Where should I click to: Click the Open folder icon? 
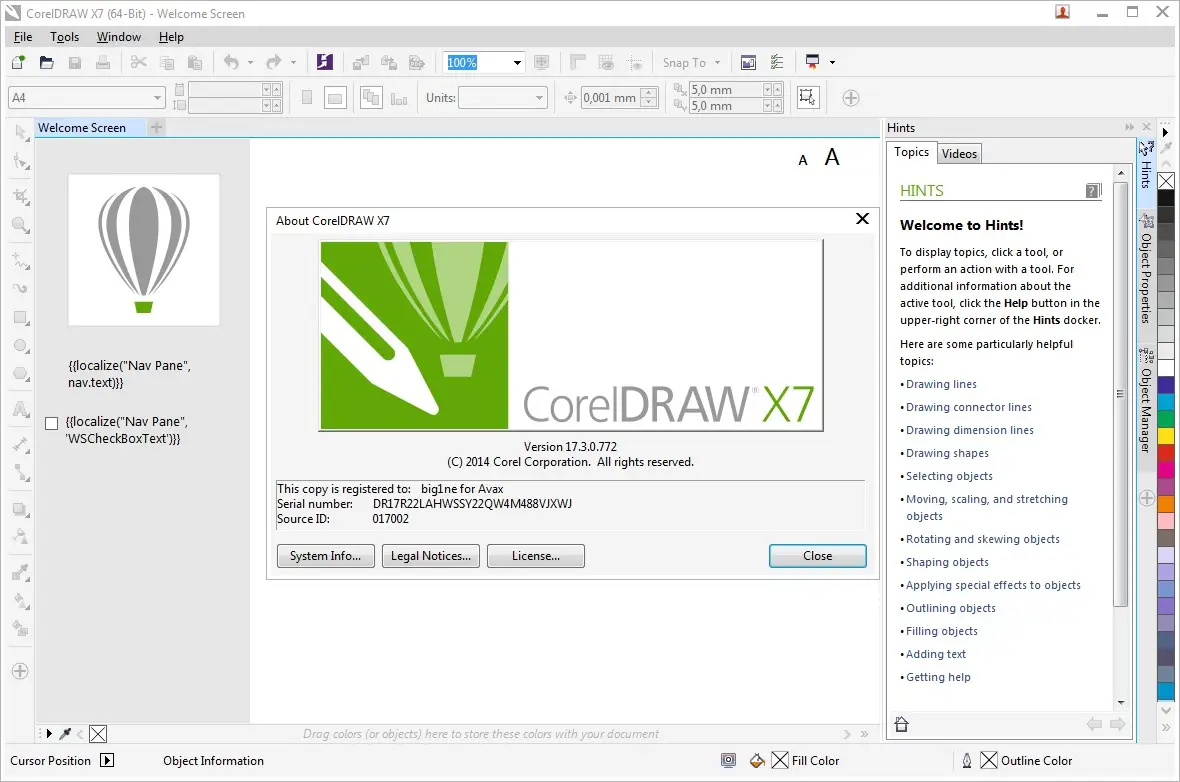pos(47,62)
